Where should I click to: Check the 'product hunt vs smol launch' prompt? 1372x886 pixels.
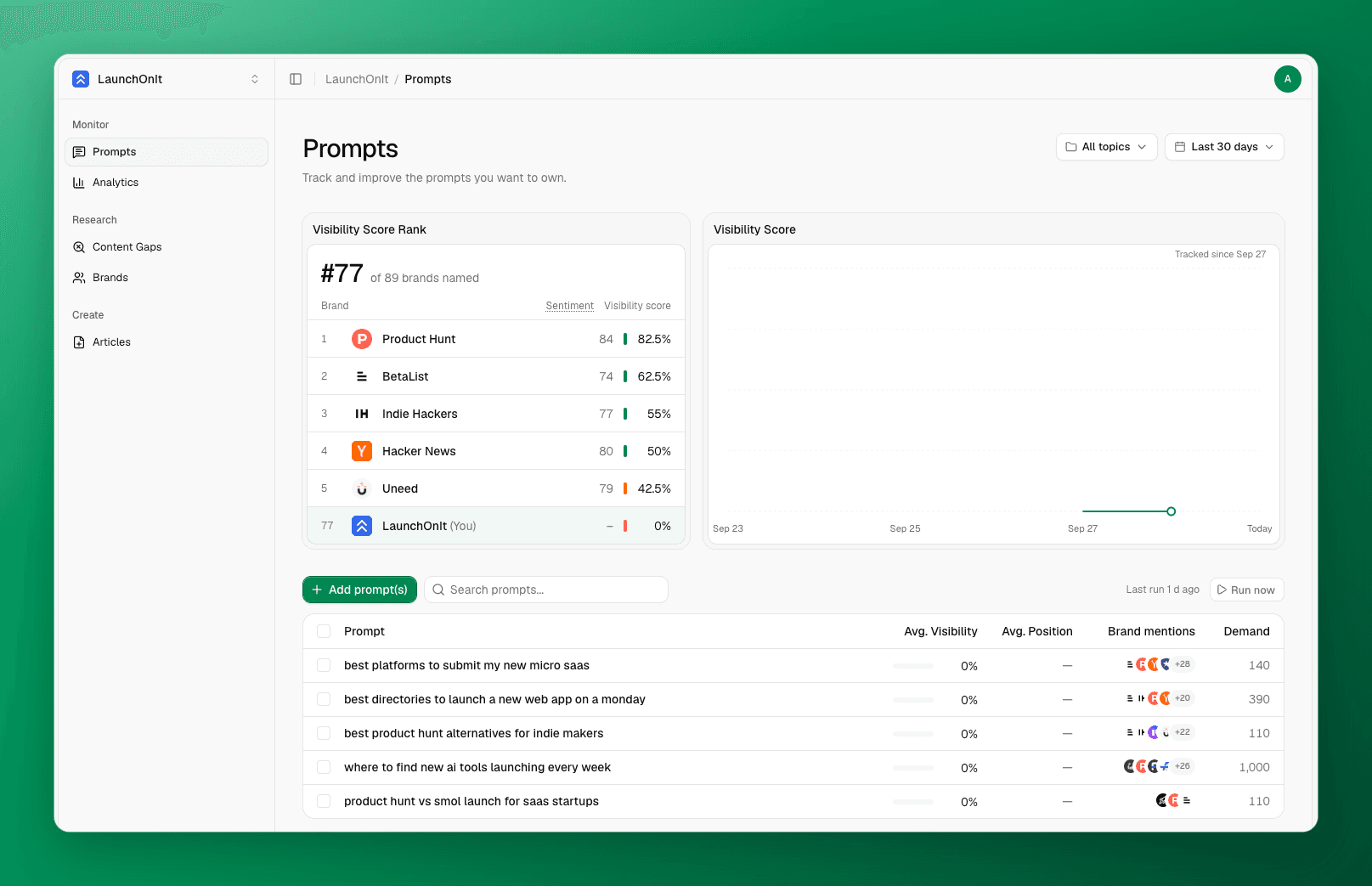pos(324,801)
